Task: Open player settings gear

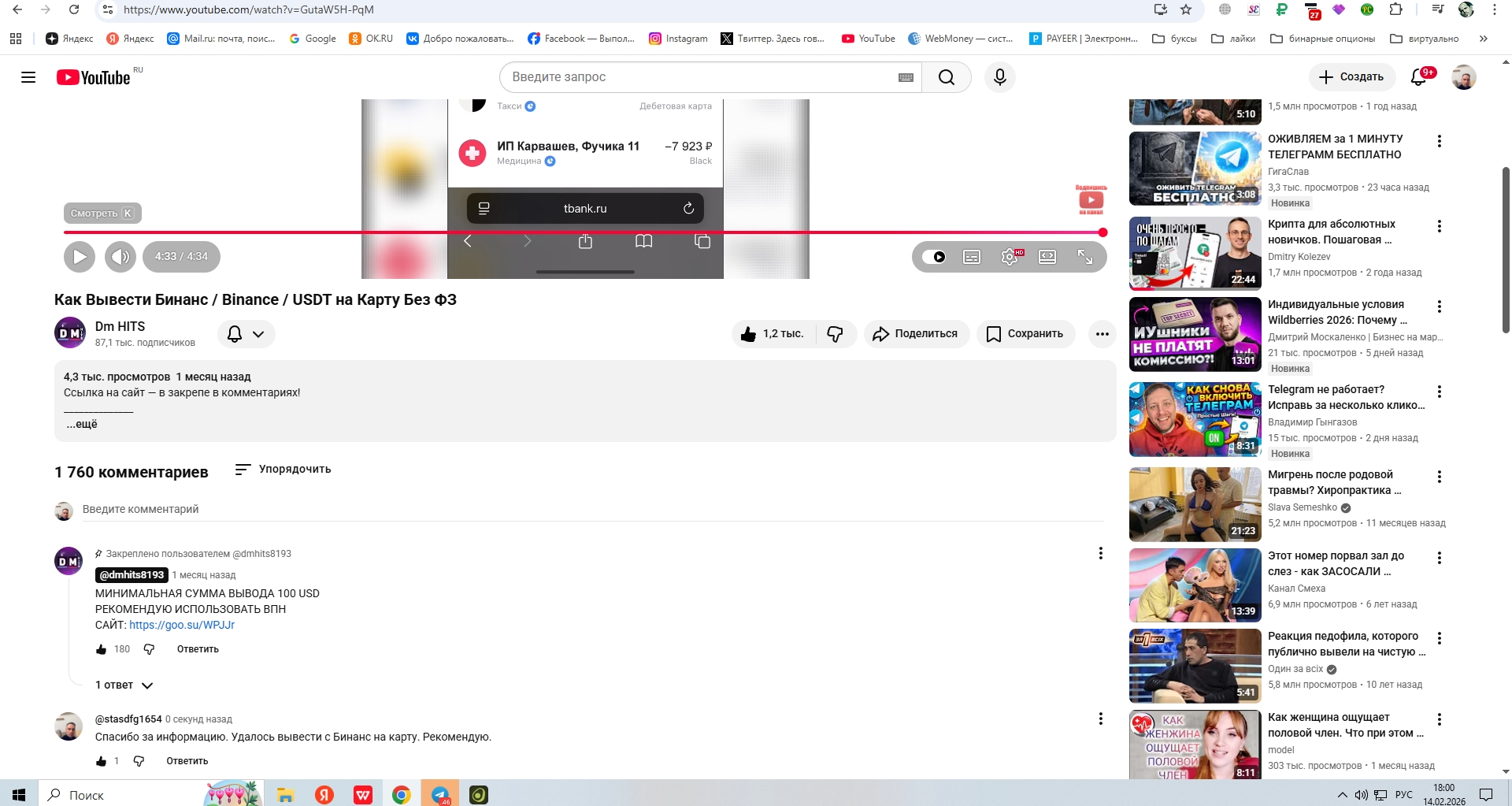Action: (x=1010, y=257)
